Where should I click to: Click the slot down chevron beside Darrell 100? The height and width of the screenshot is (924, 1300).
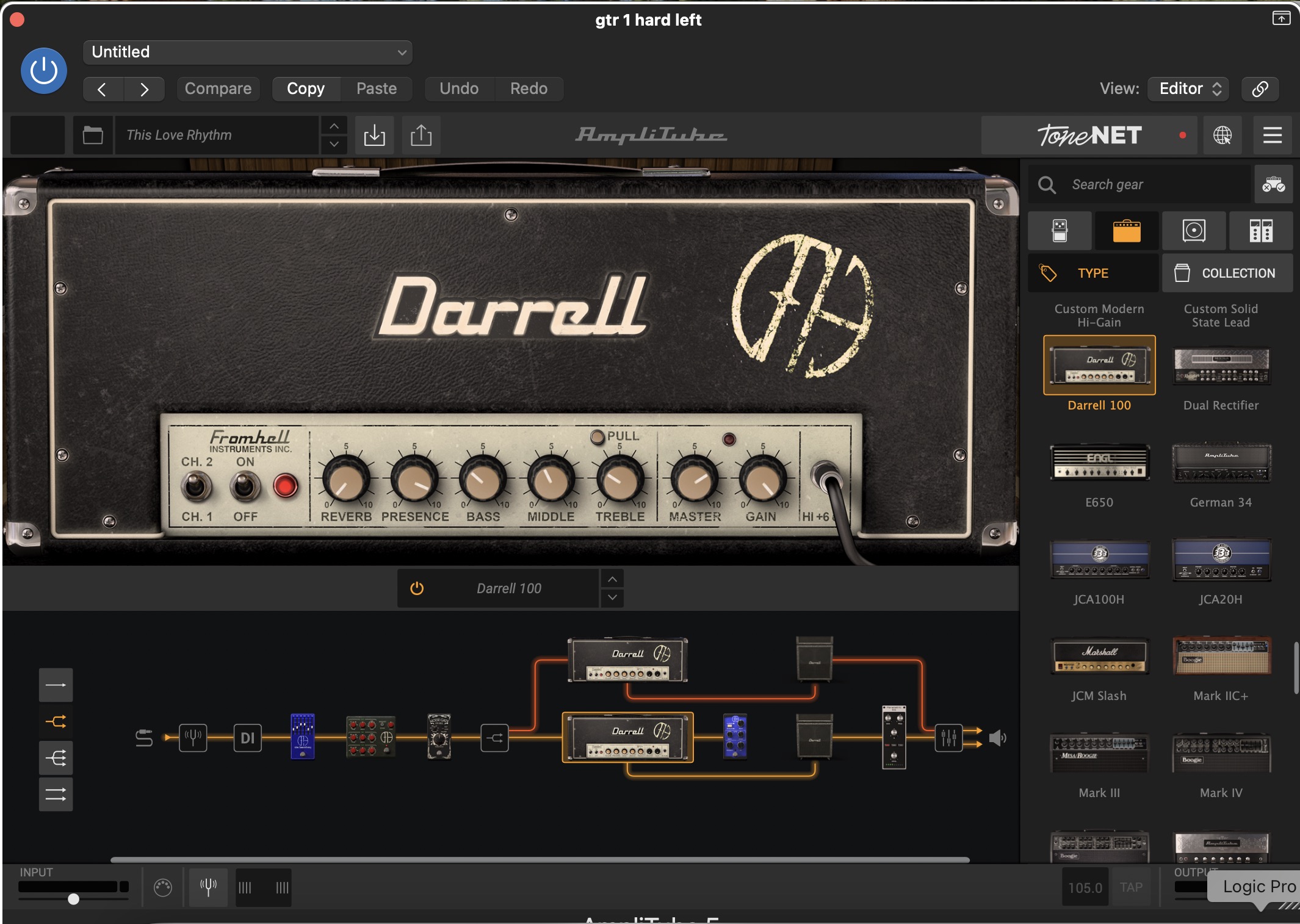[612, 598]
